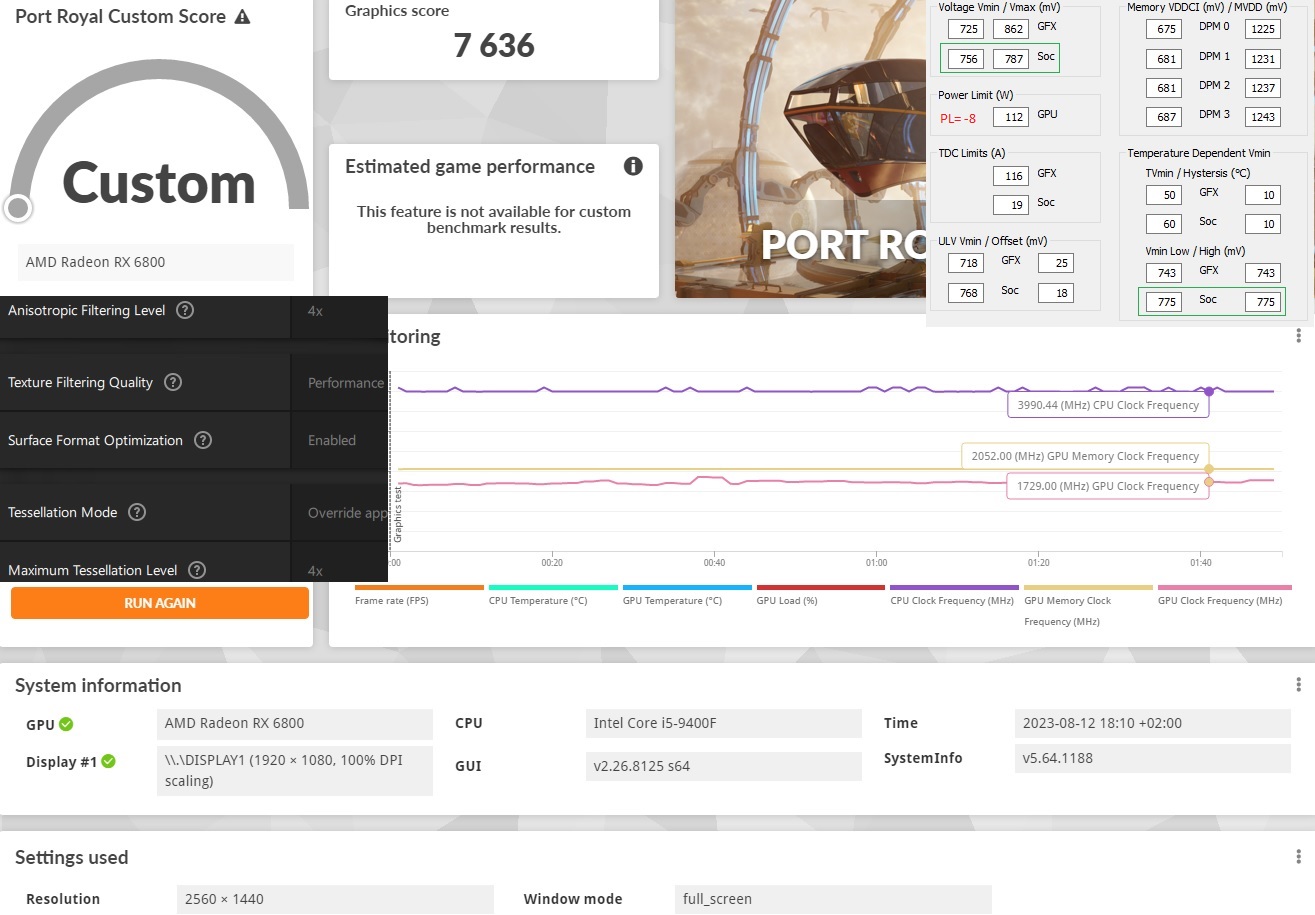Select the ULV Vmin GFX field showing 718
1315x915 pixels.
(x=964, y=264)
